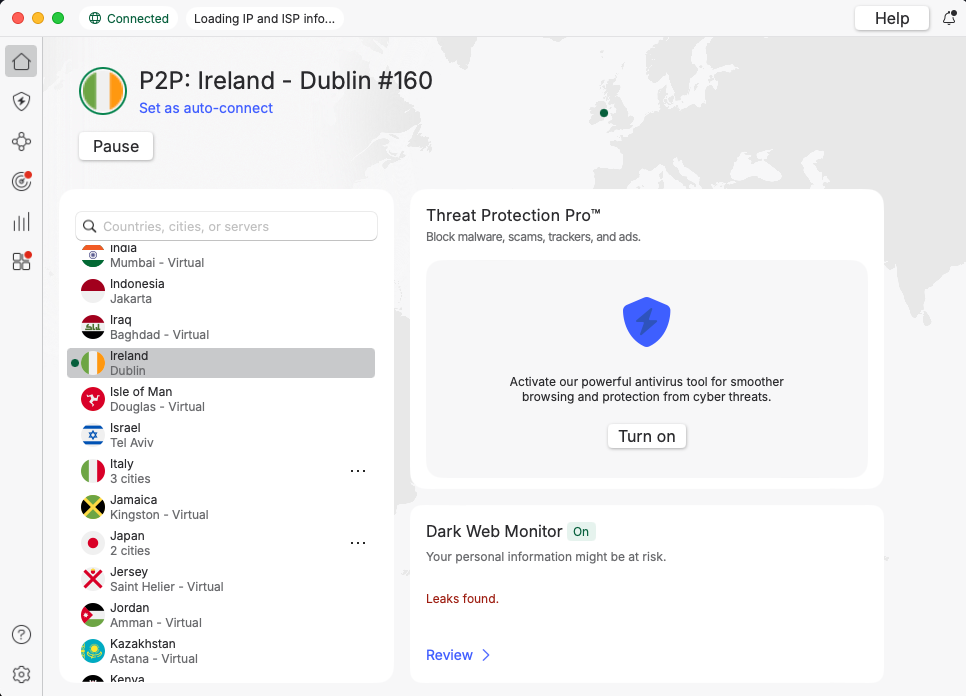966x696 pixels.
Task: Click the Leaks found. warning text
Action: [x=462, y=599]
